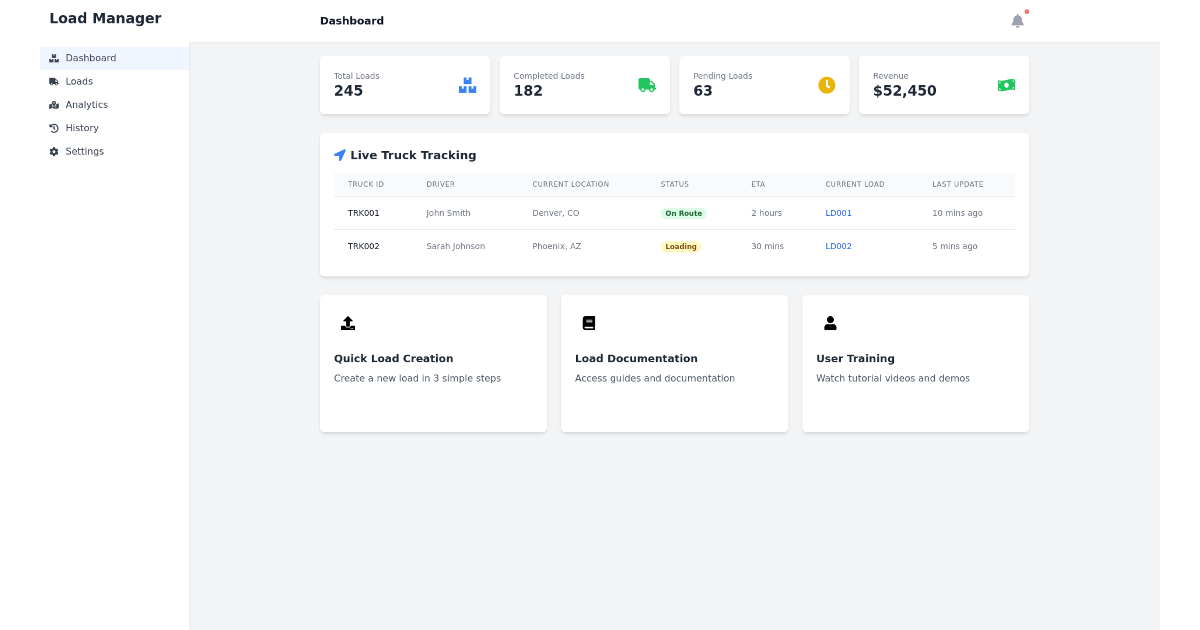
Task: Open Settings via the gear icon
Action: (x=52, y=151)
